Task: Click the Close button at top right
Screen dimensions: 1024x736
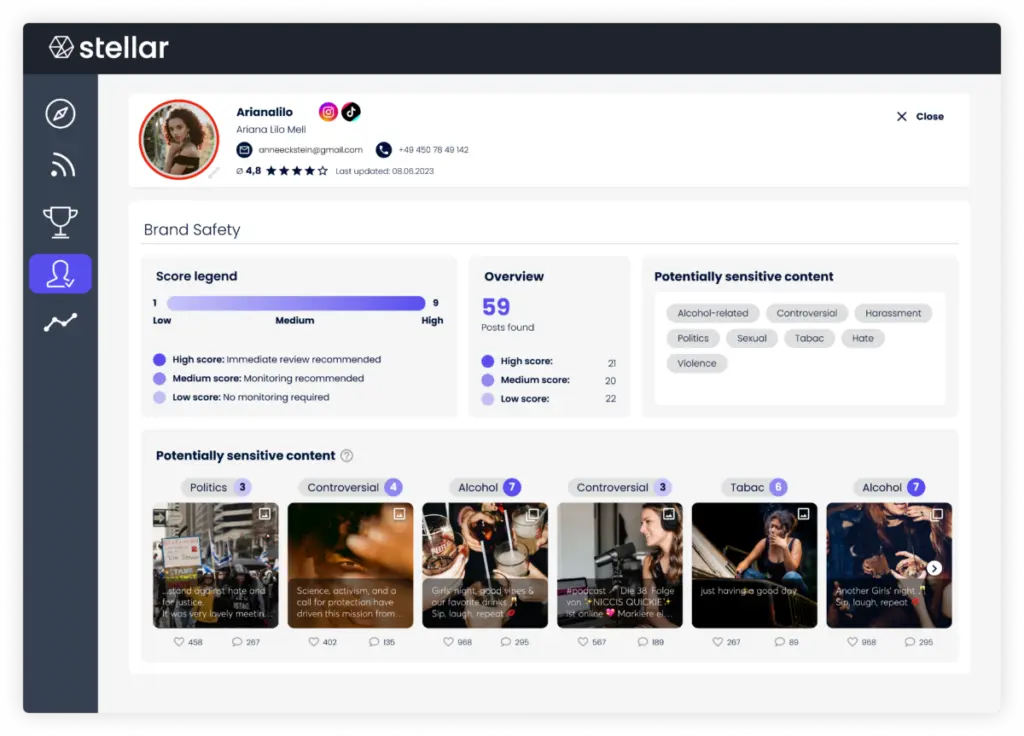Action: point(919,116)
